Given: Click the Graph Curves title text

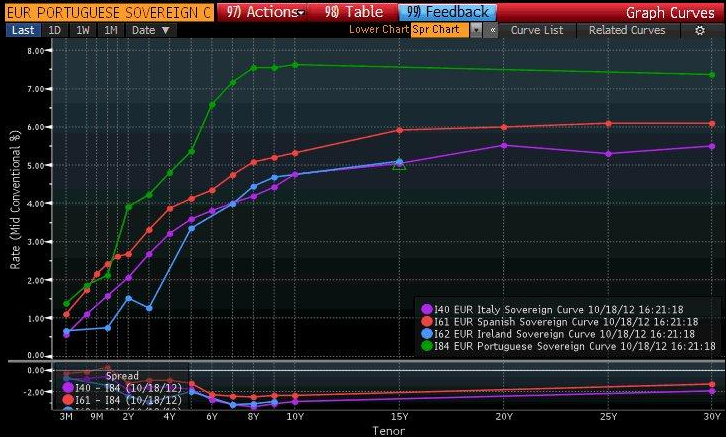Looking at the screenshot, I should click(x=670, y=12).
